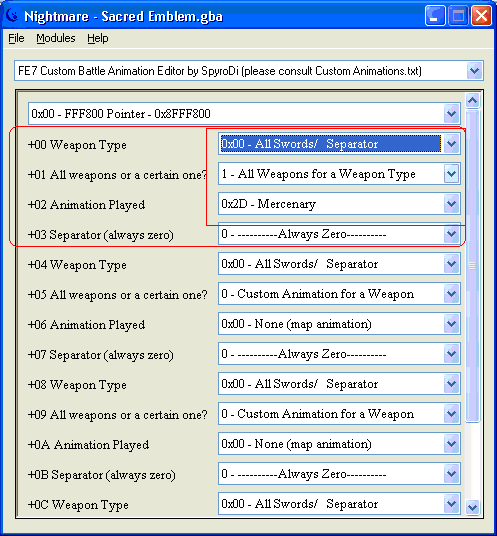
Task: Click the scrollbar down arrow
Action: pos(473,507)
